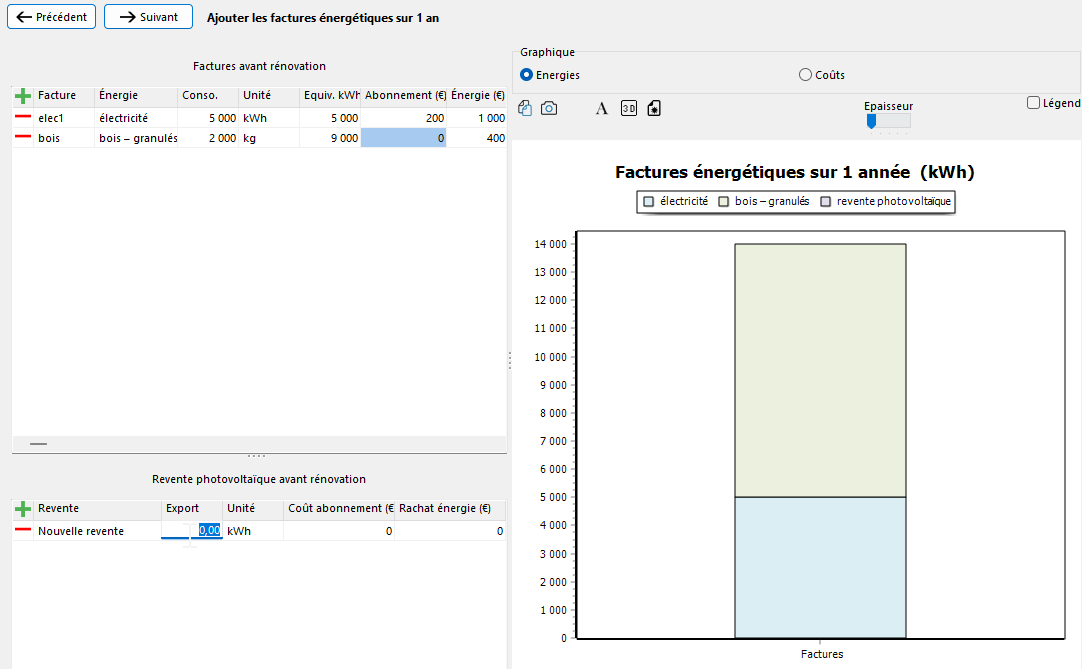Screen dimensions: 1082x669
Task: Take a snapshot with the camera icon
Action: [x=549, y=108]
